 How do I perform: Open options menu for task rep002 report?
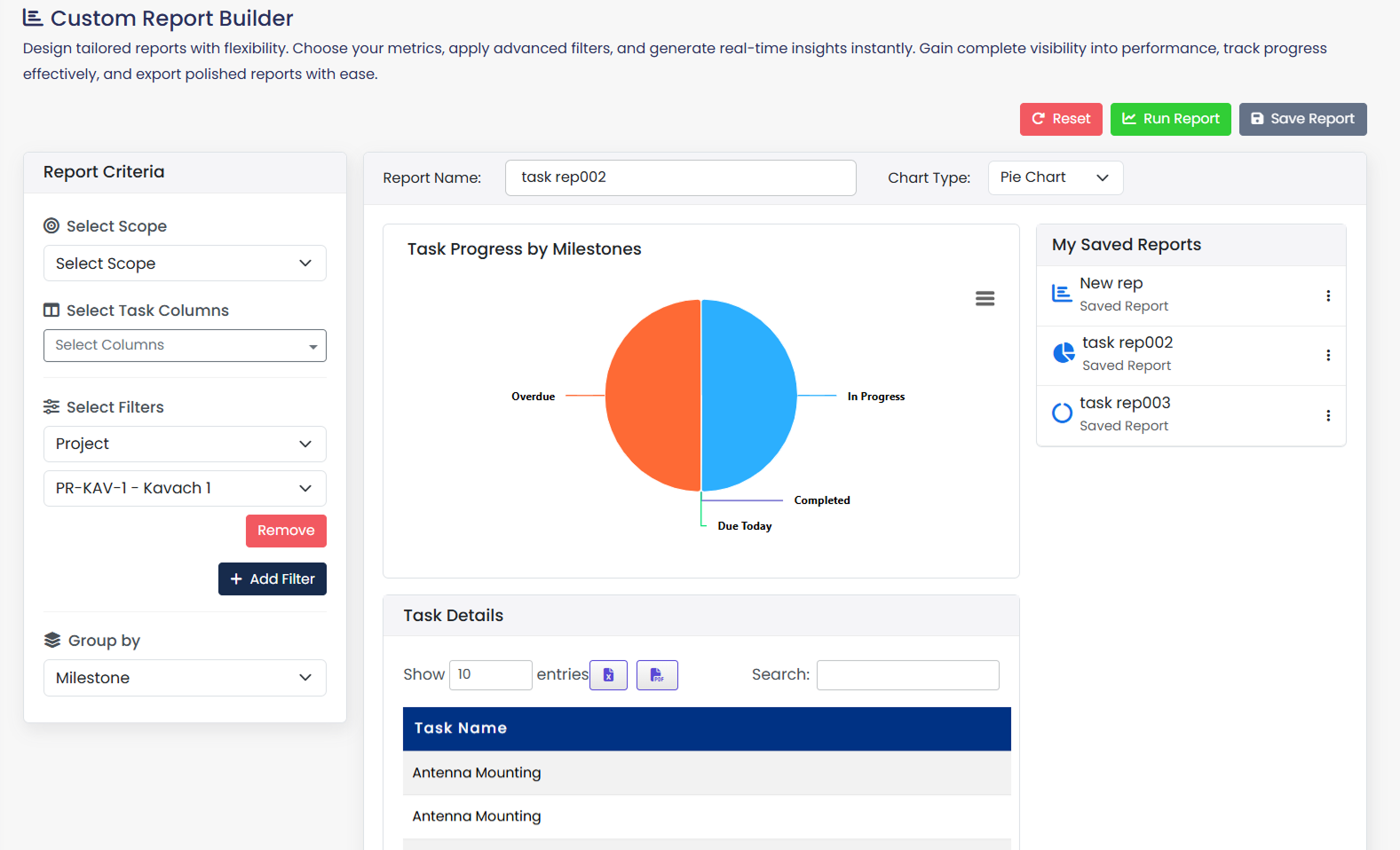click(1328, 356)
